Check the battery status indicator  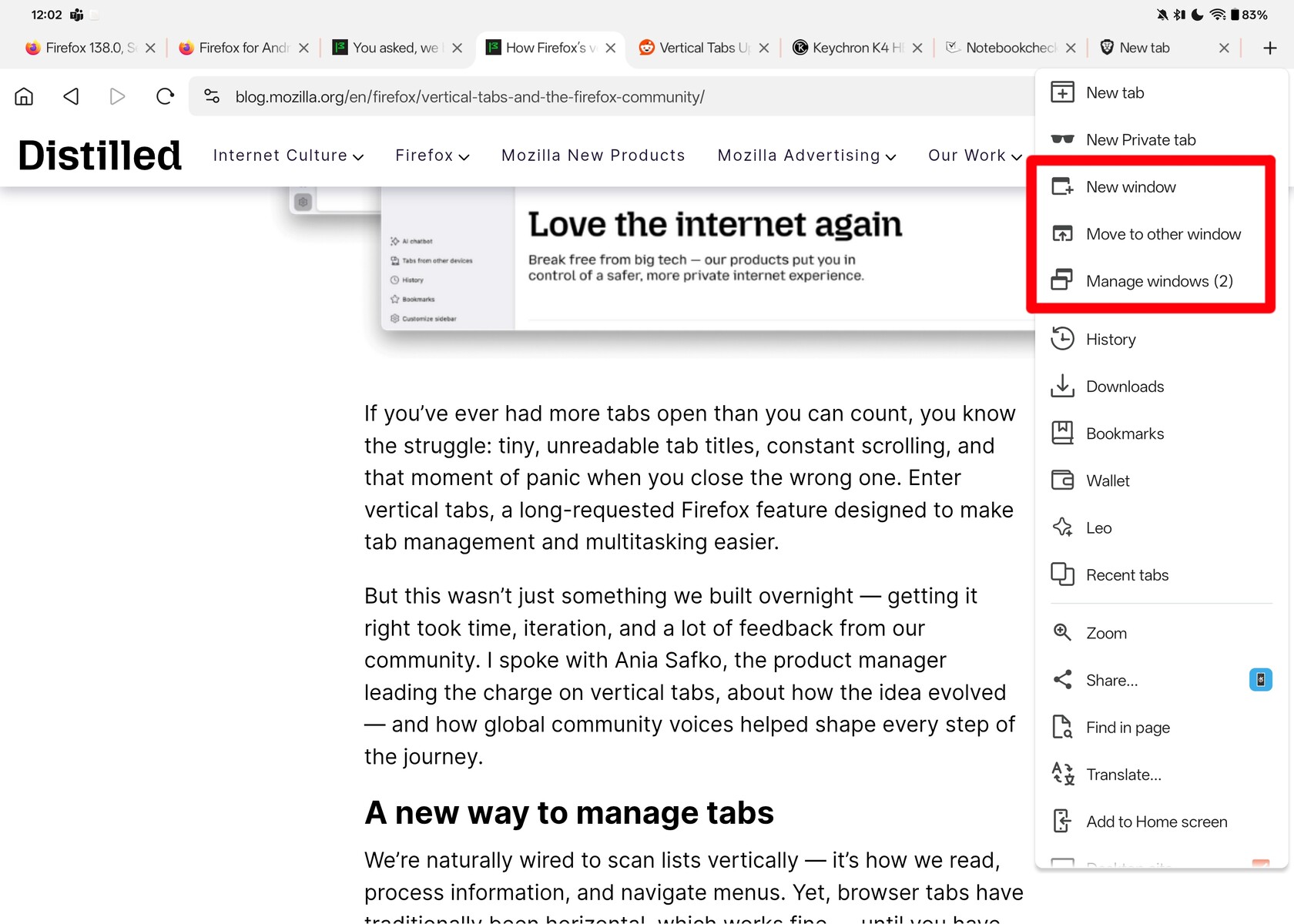coord(1249,15)
